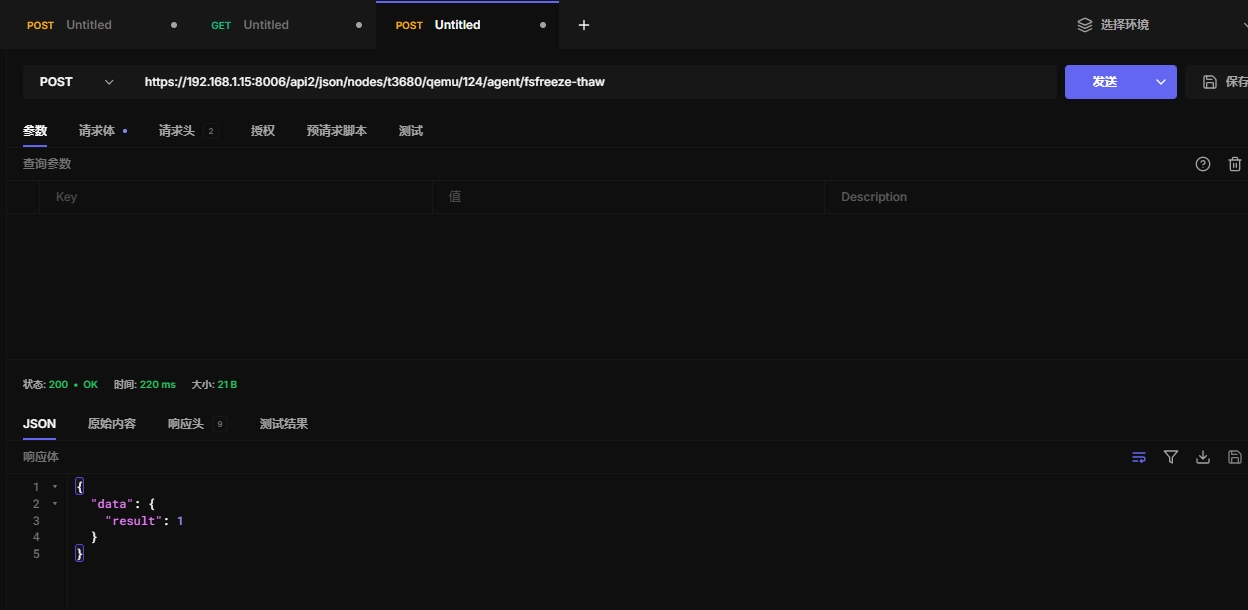Click the Save request button
Image resolution: width=1248 pixels, height=610 pixels.
click(x=1225, y=82)
